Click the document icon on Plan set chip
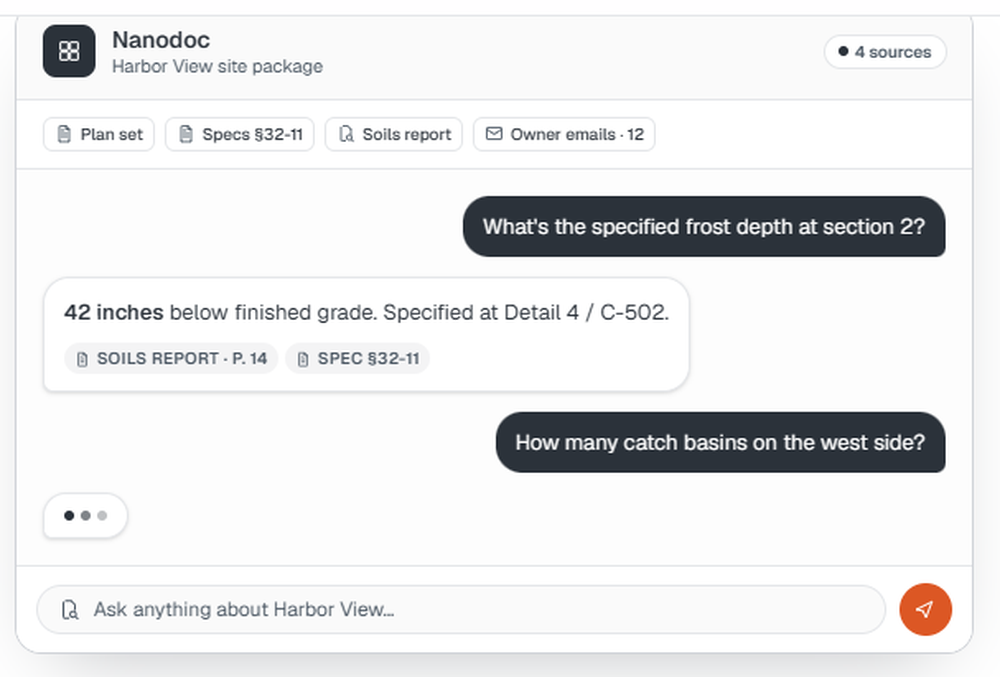The image size is (1000, 677). (64, 135)
